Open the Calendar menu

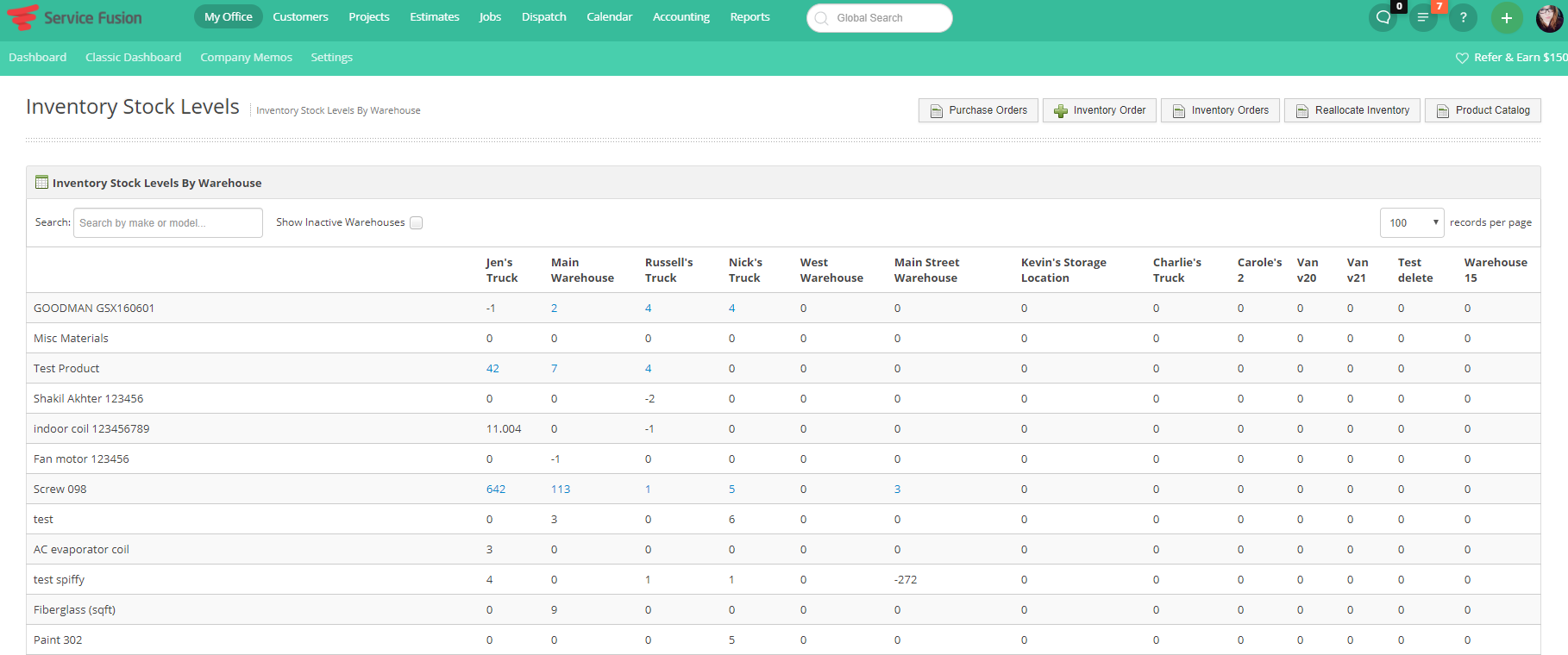[x=610, y=16]
